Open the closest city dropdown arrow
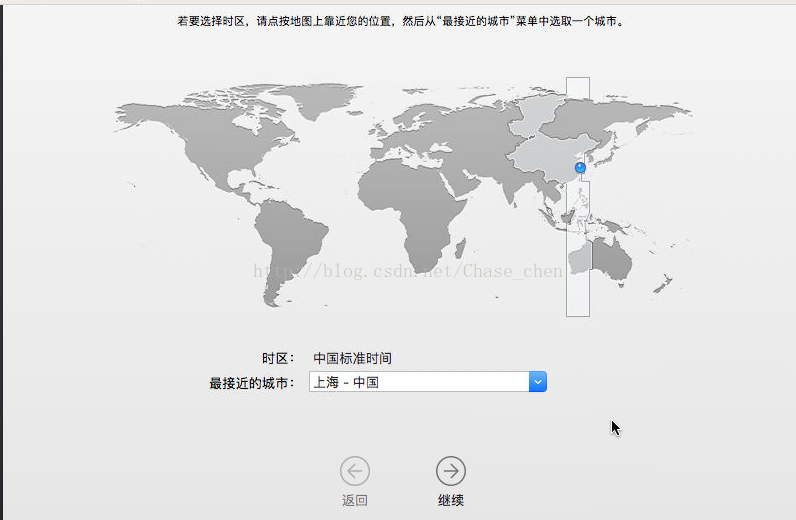The width and height of the screenshot is (796, 520). 538,381
